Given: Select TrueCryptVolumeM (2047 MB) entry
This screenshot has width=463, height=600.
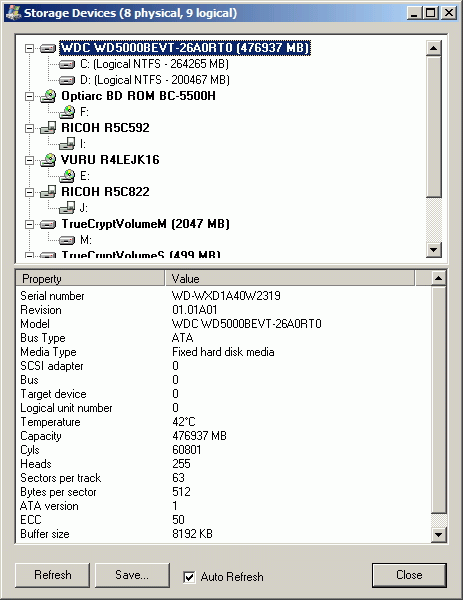Looking at the screenshot, I should [x=145, y=224].
